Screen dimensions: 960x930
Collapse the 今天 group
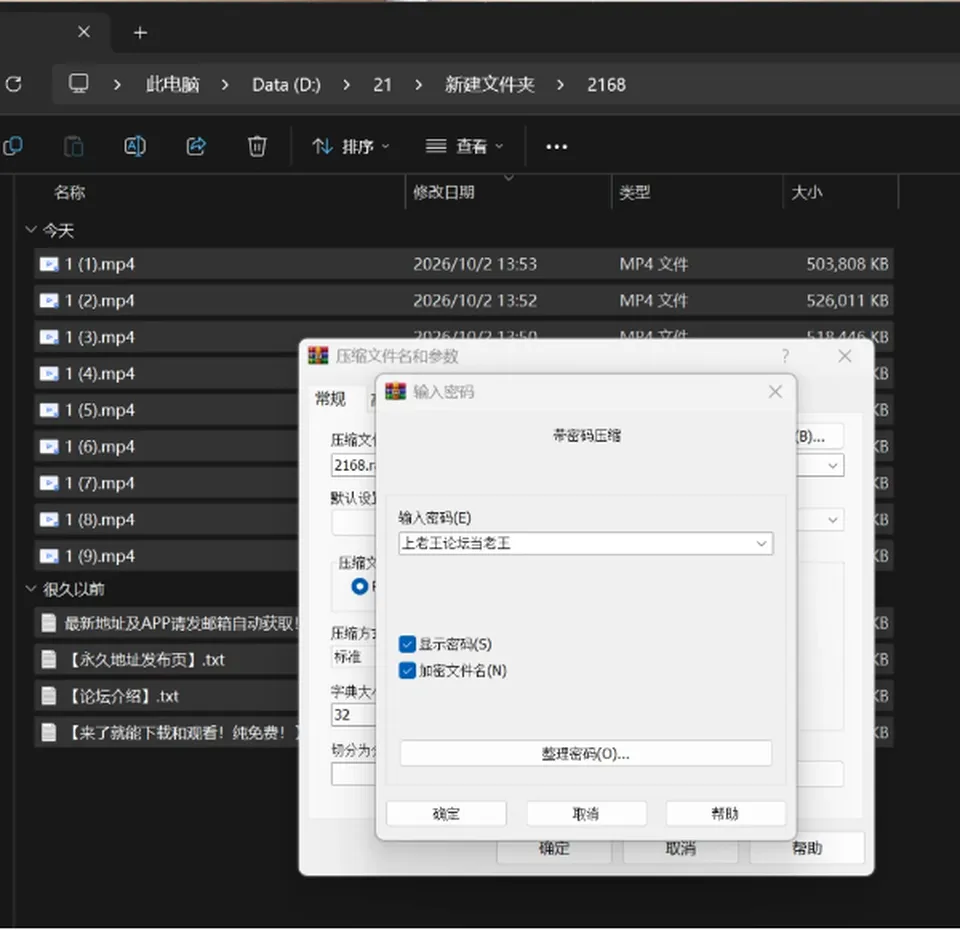click(x=31, y=230)
